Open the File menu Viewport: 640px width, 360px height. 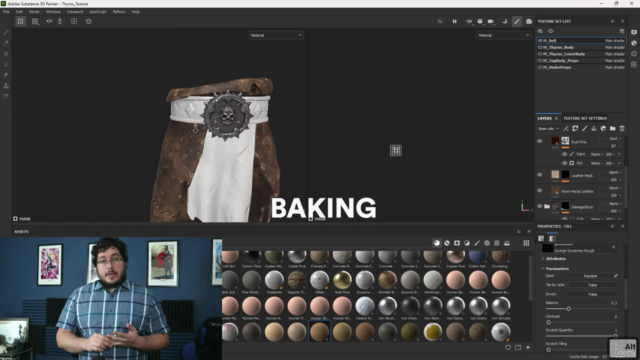click(x=6, y=12)
